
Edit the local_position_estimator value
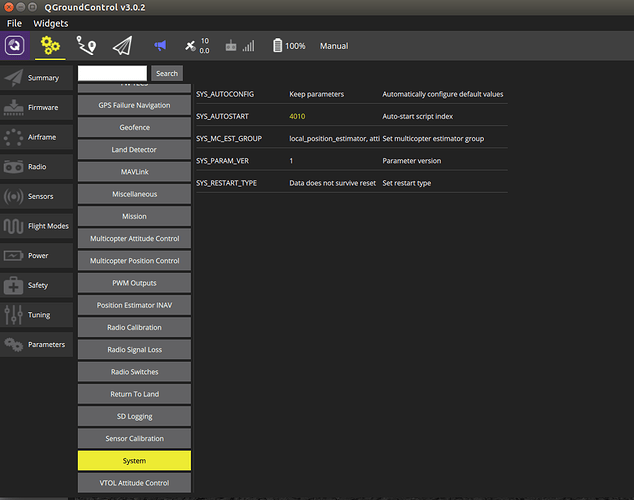(334, 139)
